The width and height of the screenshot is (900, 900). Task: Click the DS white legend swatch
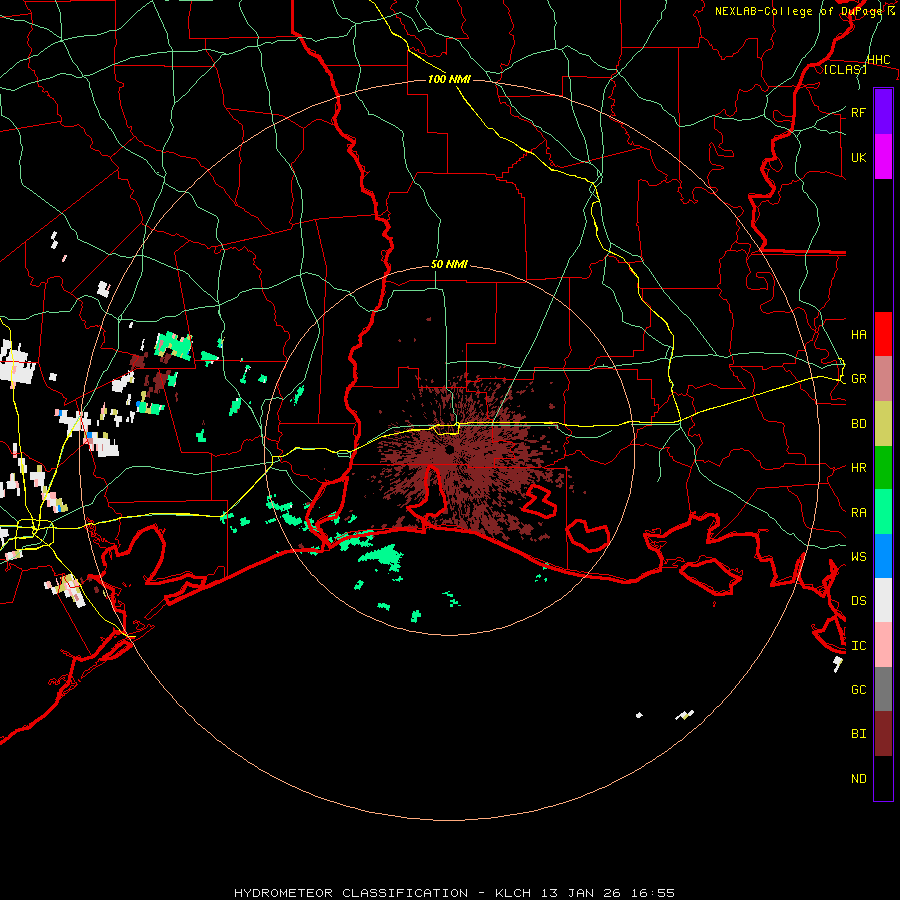coord(883,600)
